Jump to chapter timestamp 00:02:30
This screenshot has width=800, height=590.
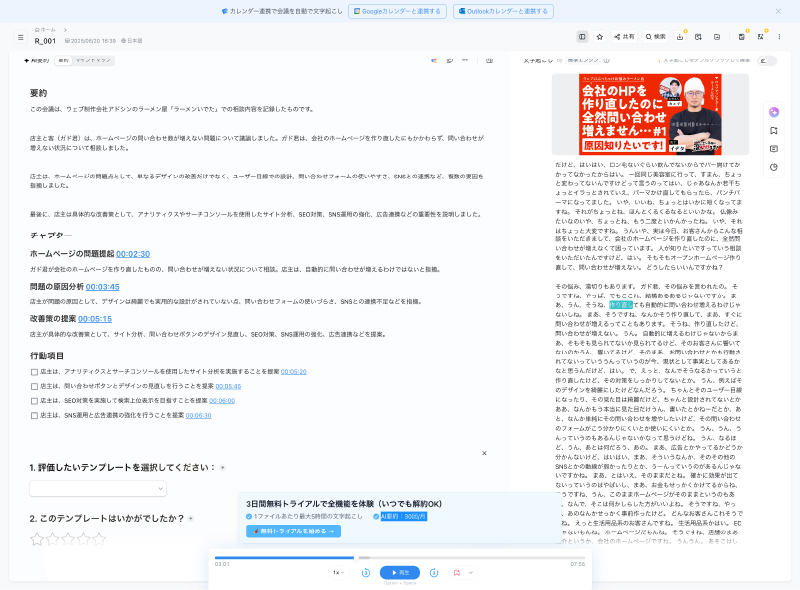(133, 254)
